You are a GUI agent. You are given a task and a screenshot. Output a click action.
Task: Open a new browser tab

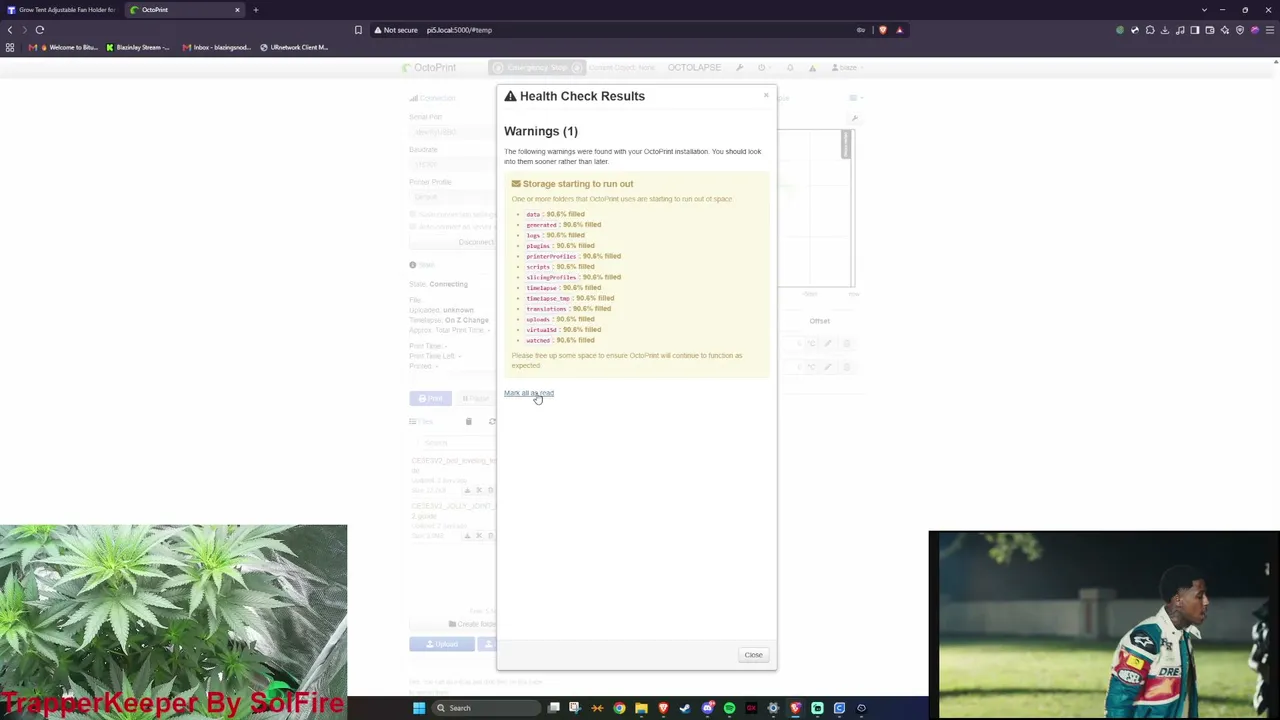(256, 10)
